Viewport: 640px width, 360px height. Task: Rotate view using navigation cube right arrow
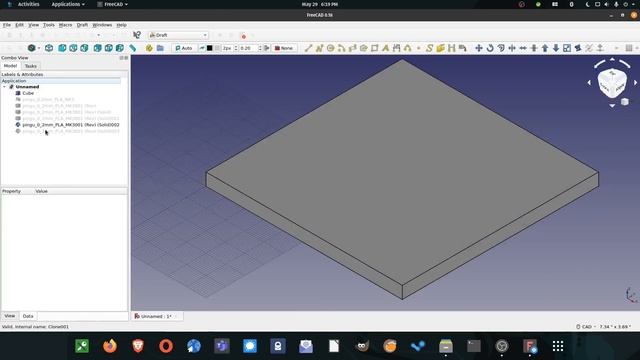pyautogui.click(x=635, y=82)
